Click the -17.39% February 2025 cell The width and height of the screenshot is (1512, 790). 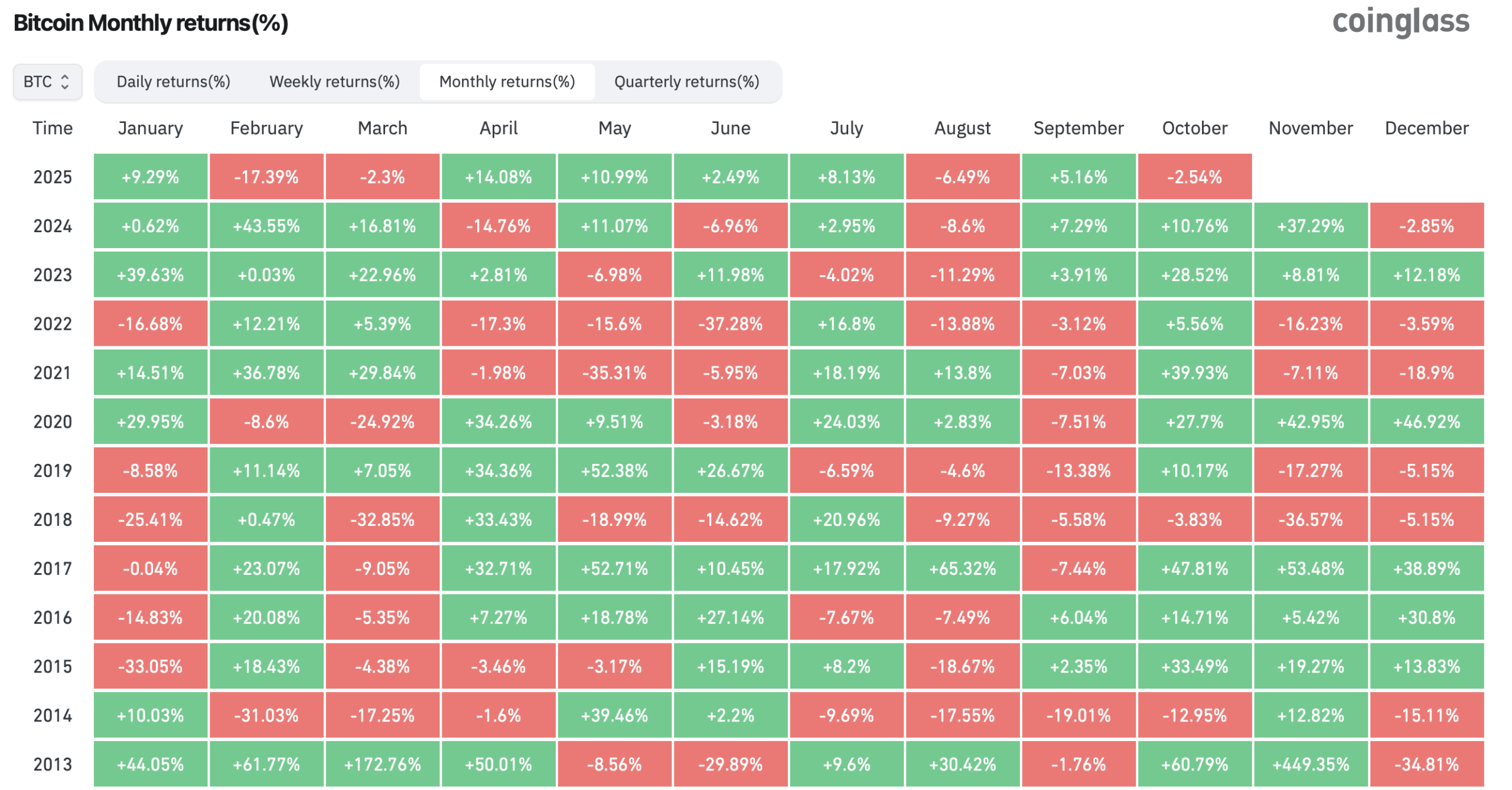pos(266,177)
